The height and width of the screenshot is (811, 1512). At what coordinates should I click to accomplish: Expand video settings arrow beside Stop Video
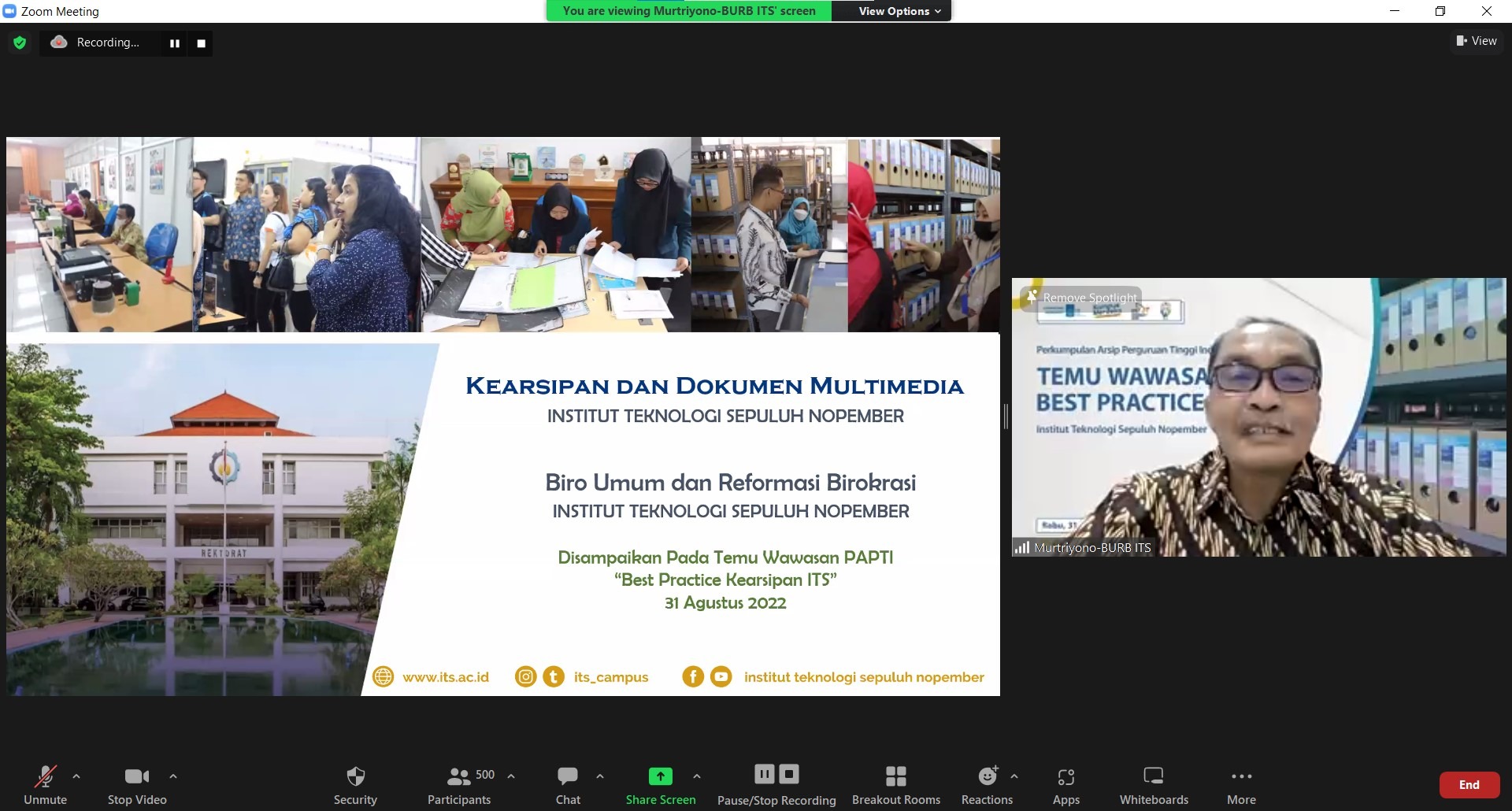(173, 776)
